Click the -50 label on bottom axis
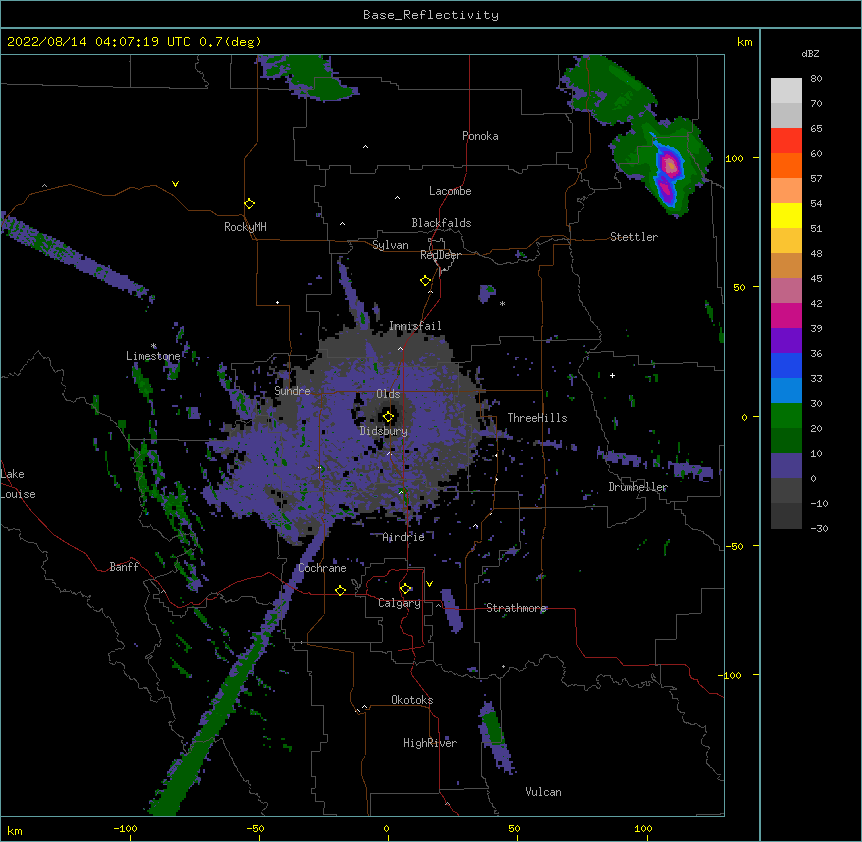Image resolution: width=862 pixels, height=842 pixels. (255, 828)
